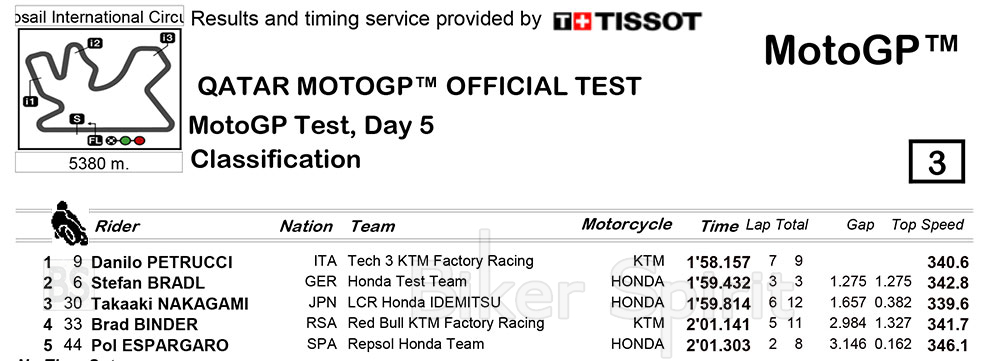
Task: Click the i3 sector marker on track map
Action: click(x=167, y=38)
